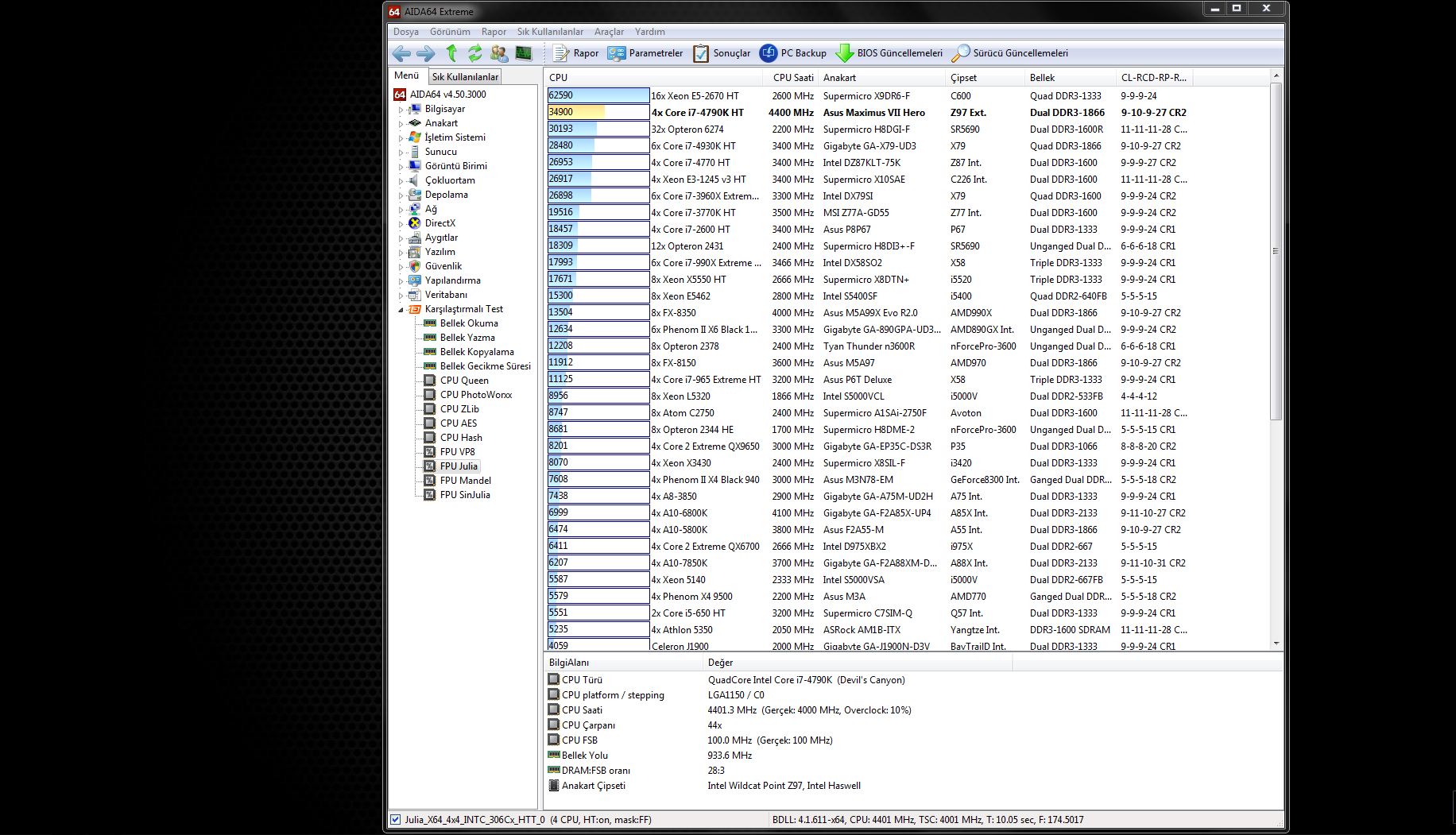
Task: Select Bellek Okuma benchmark
Action: [x=469, y=323]
